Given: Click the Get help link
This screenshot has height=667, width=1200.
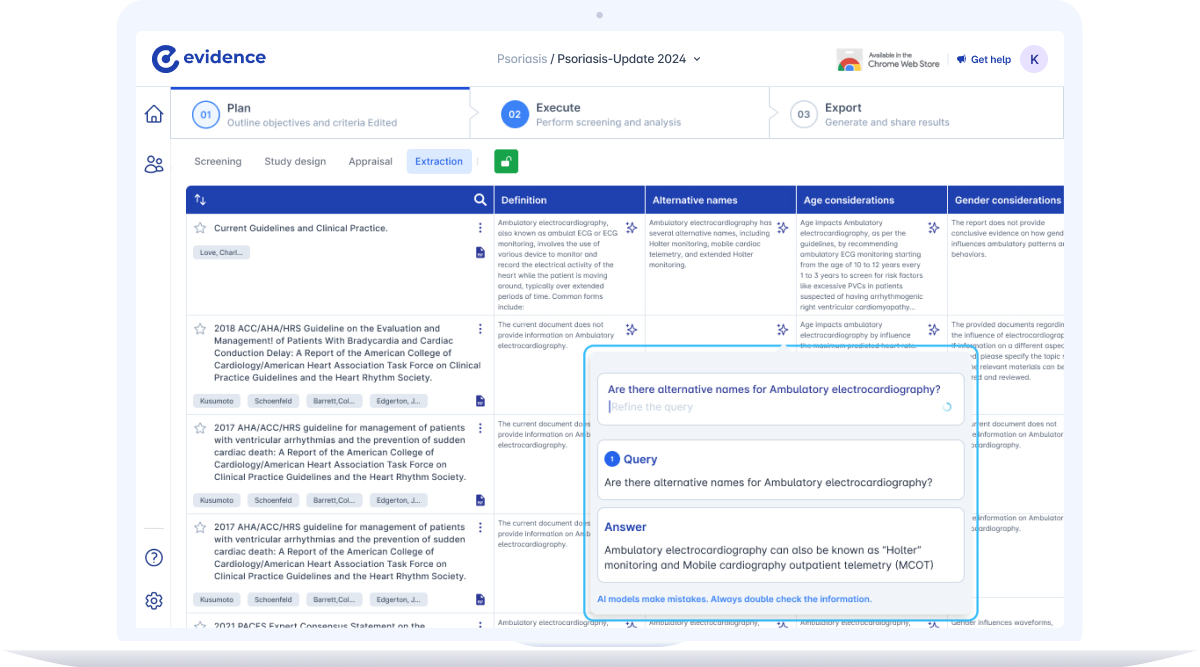Looking at the screenshot, I should [983, 60].
